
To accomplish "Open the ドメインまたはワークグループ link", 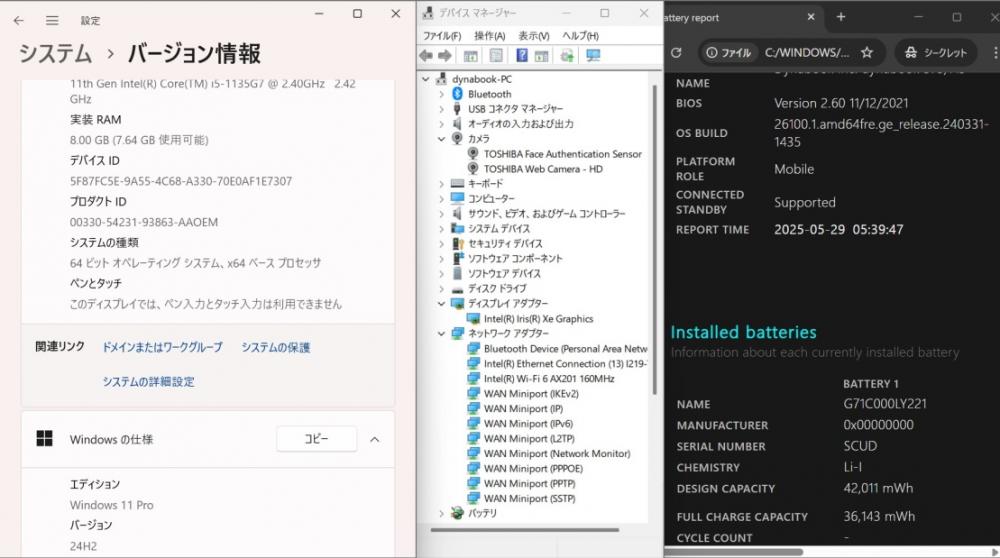I will click(x=163, y=348).
